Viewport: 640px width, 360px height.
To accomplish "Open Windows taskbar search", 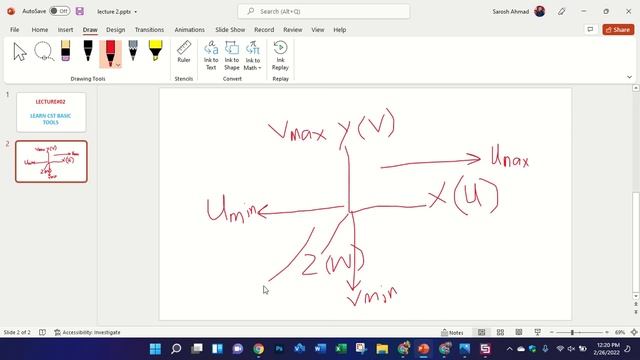I will [176, 349].
